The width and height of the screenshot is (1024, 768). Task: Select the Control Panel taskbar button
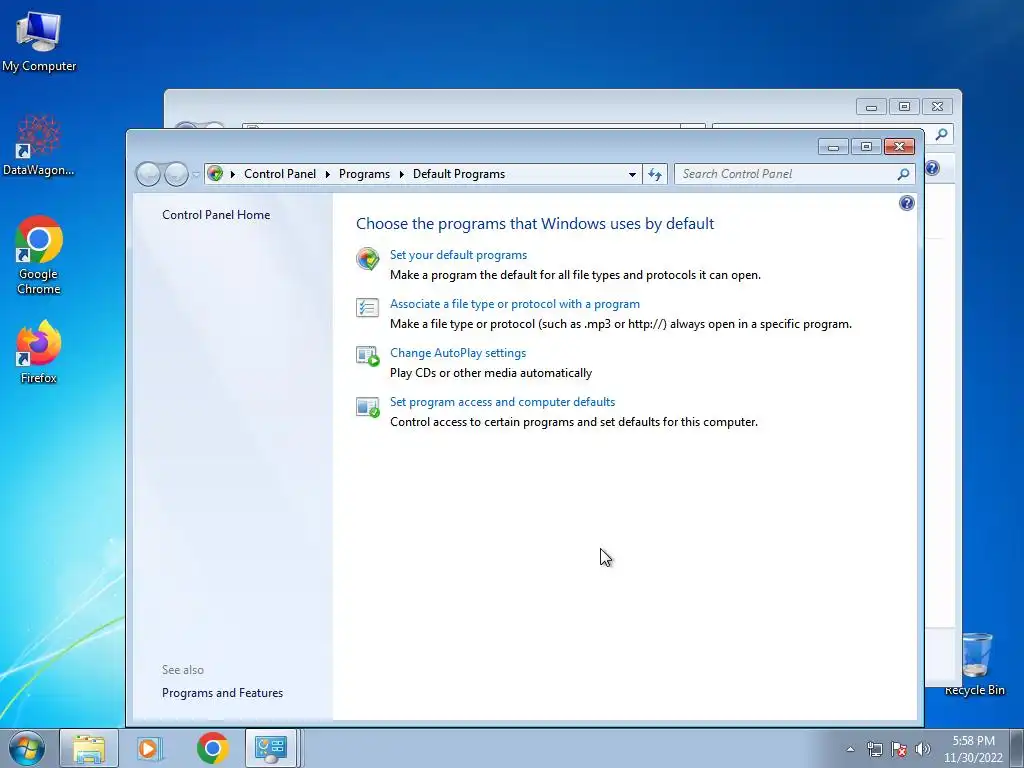point(271,748)
